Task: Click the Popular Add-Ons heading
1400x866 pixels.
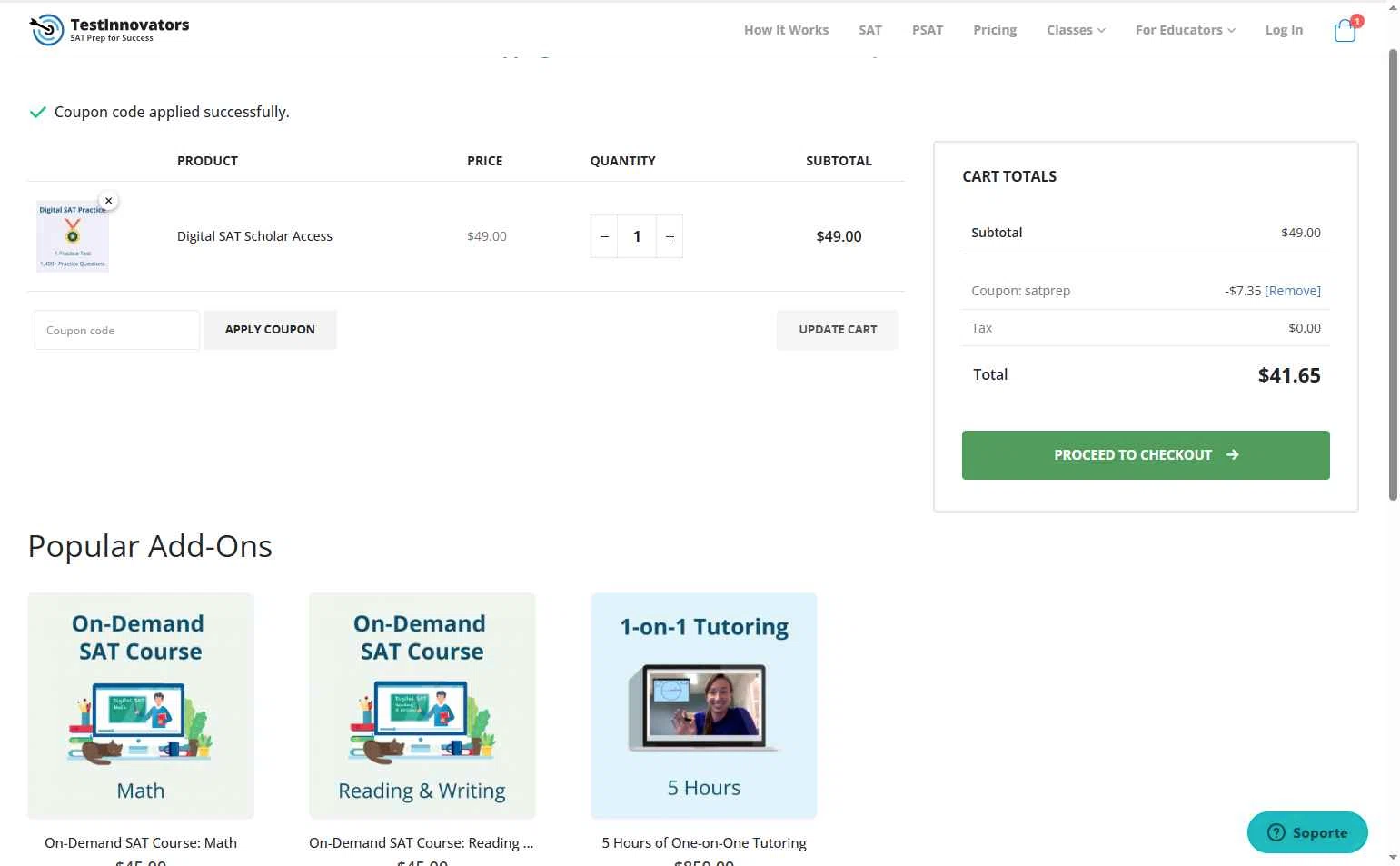Action: pos(150,546)
